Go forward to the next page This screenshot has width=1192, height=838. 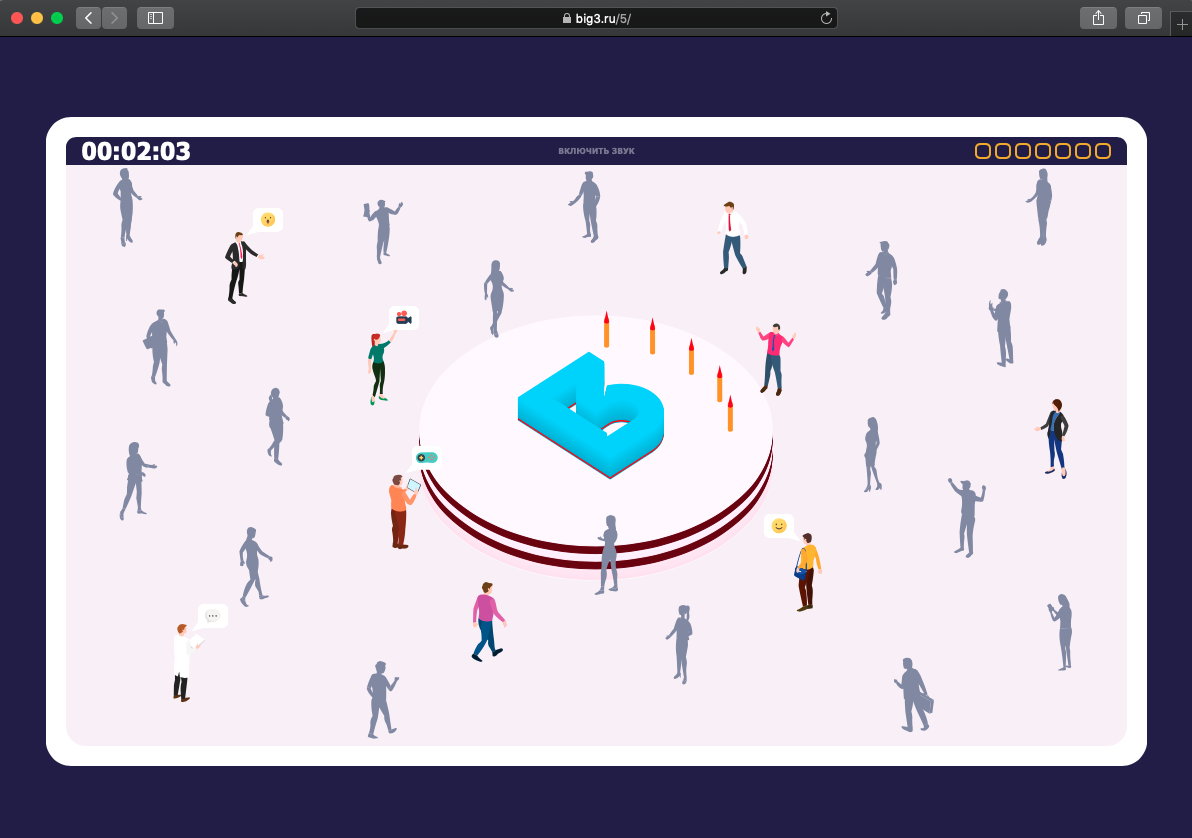[114, 18]
